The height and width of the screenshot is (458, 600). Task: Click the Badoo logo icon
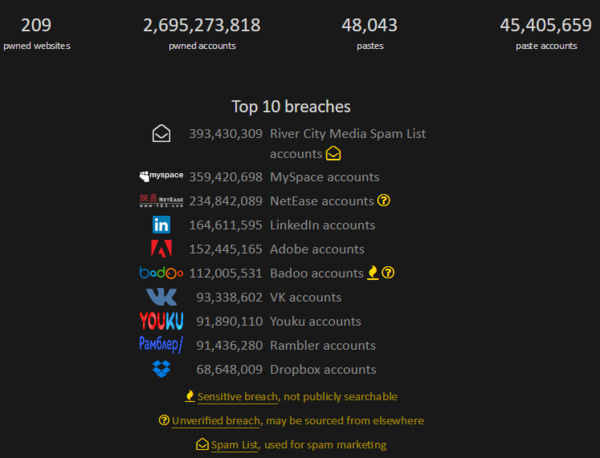click(161, 273)
